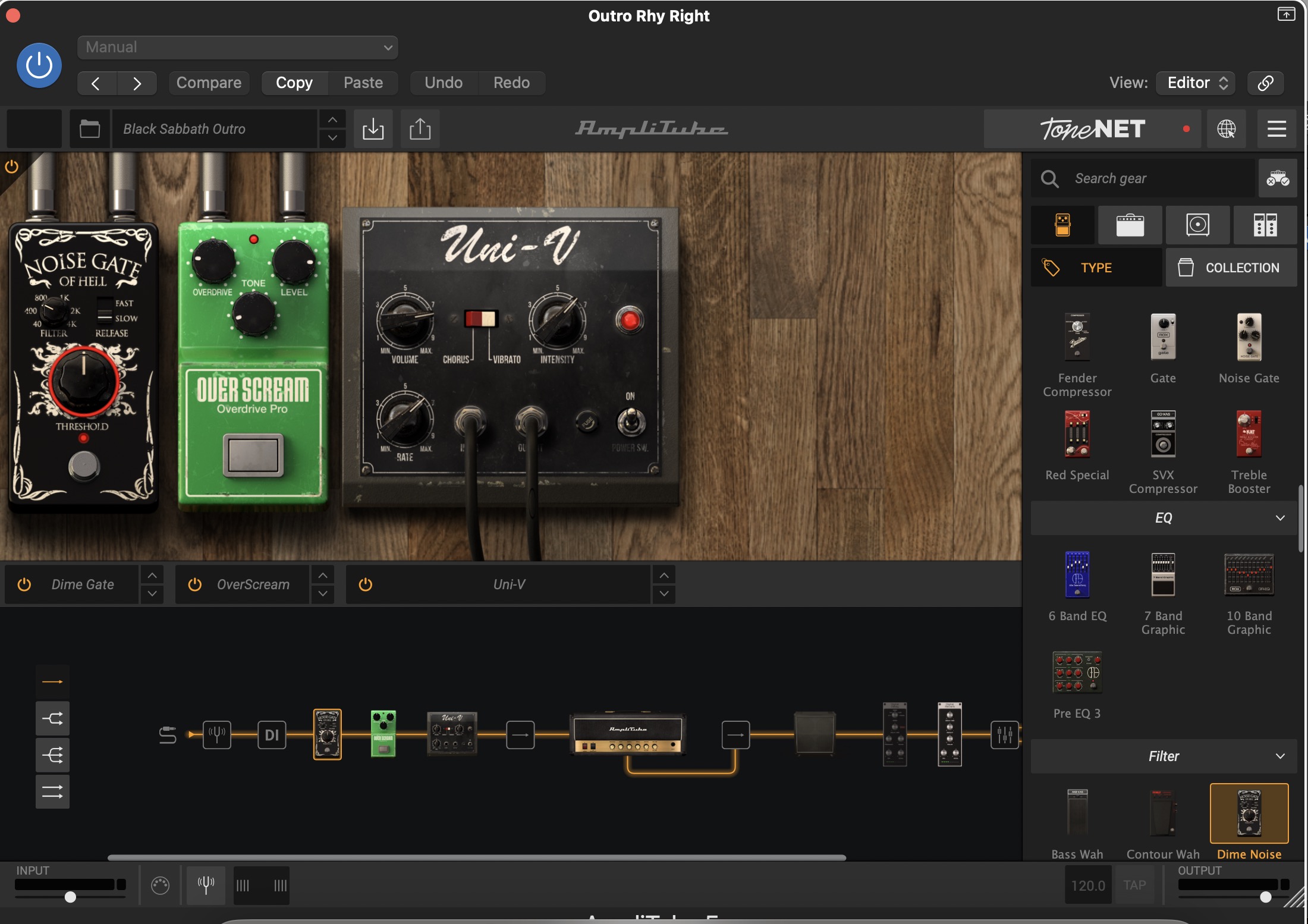Click the Paste button
1308x924 pixels.
pos(363,83)
